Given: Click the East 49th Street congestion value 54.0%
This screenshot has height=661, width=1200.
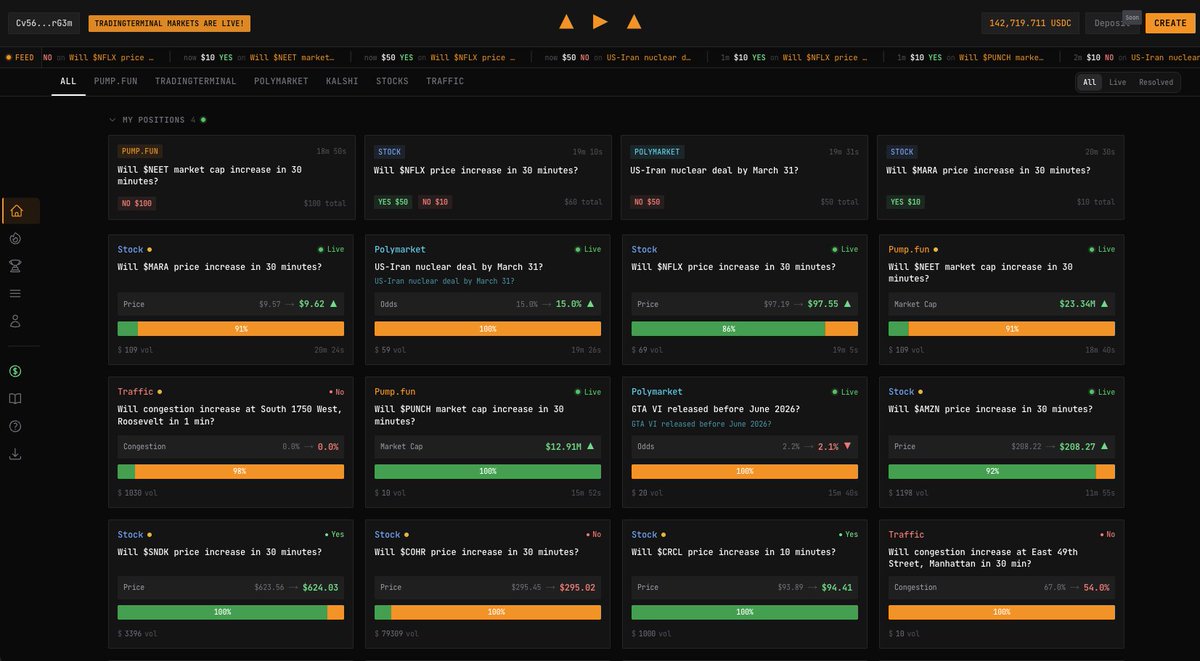Looking at the screenshot, I should point(1097,588).
